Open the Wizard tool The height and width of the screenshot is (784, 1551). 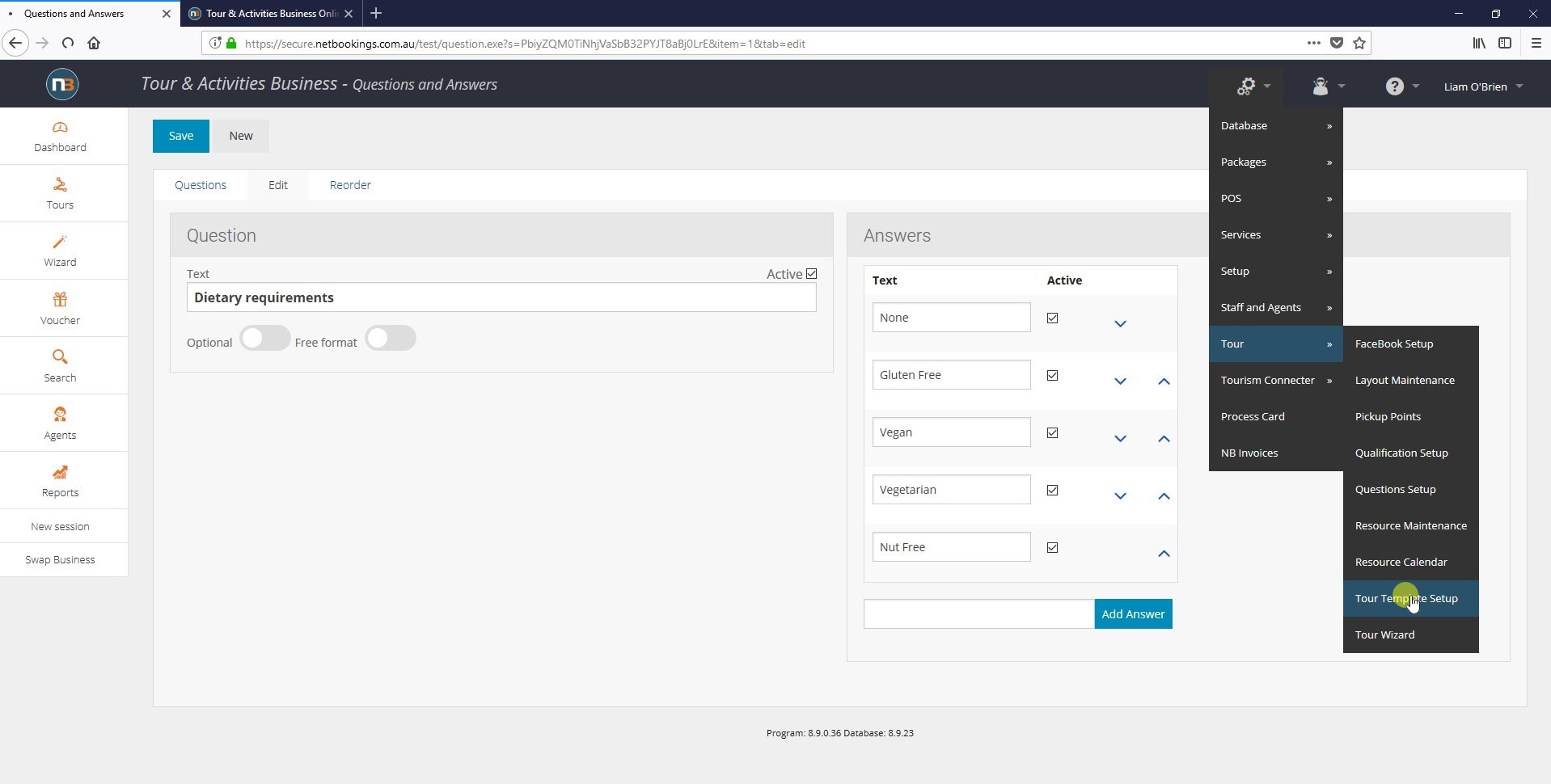(x=59, y=250)
